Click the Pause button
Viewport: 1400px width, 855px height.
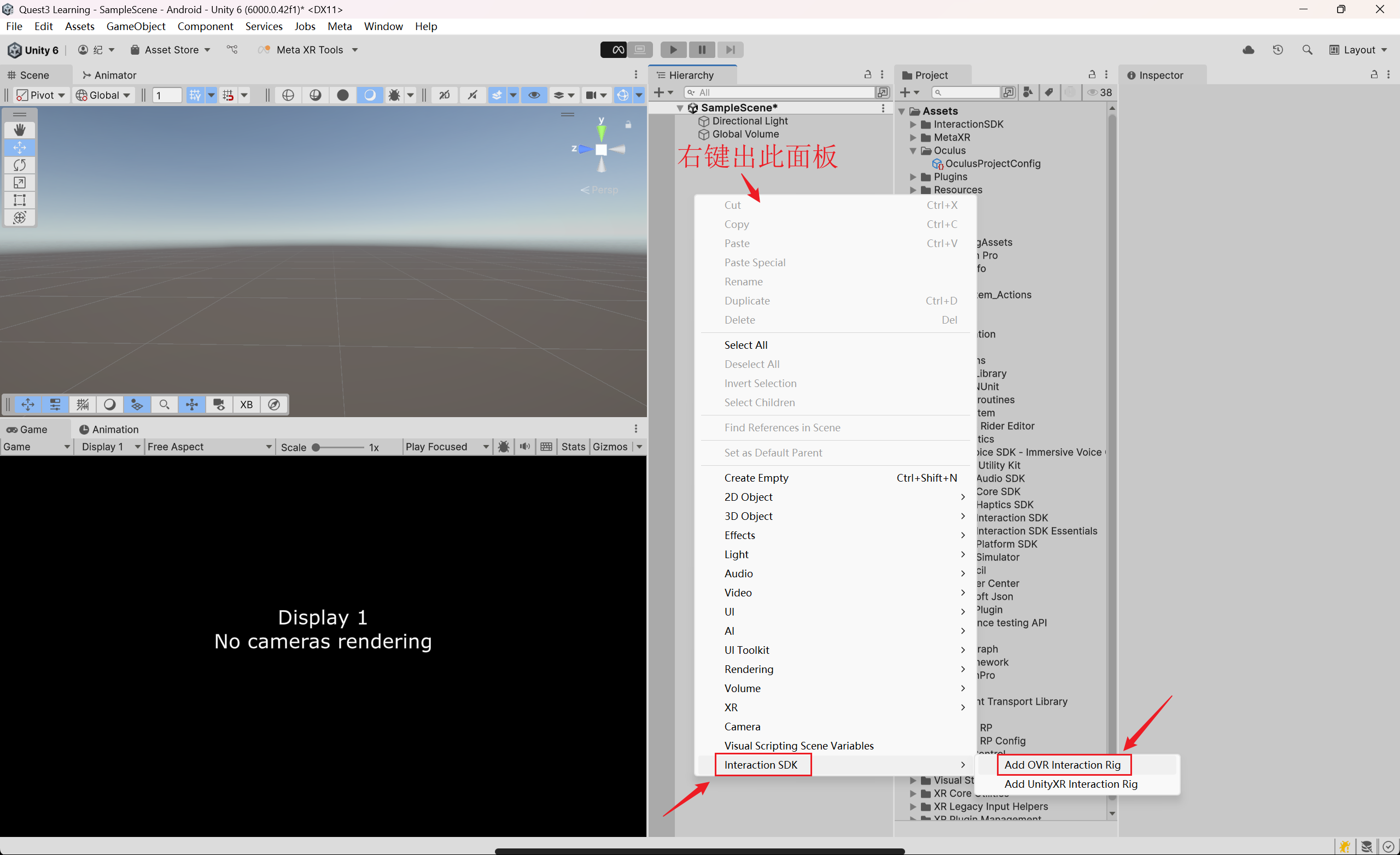[702, 50]
